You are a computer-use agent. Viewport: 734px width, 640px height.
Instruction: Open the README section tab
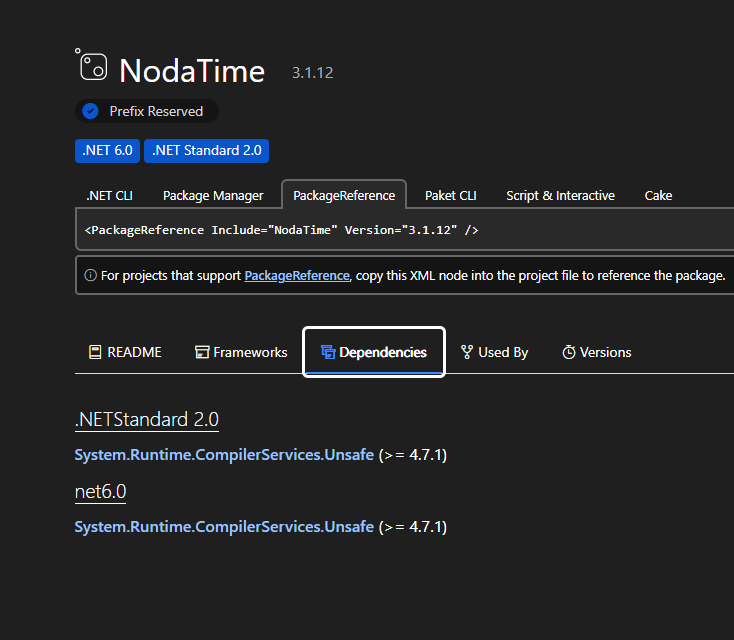click(125, 352)
